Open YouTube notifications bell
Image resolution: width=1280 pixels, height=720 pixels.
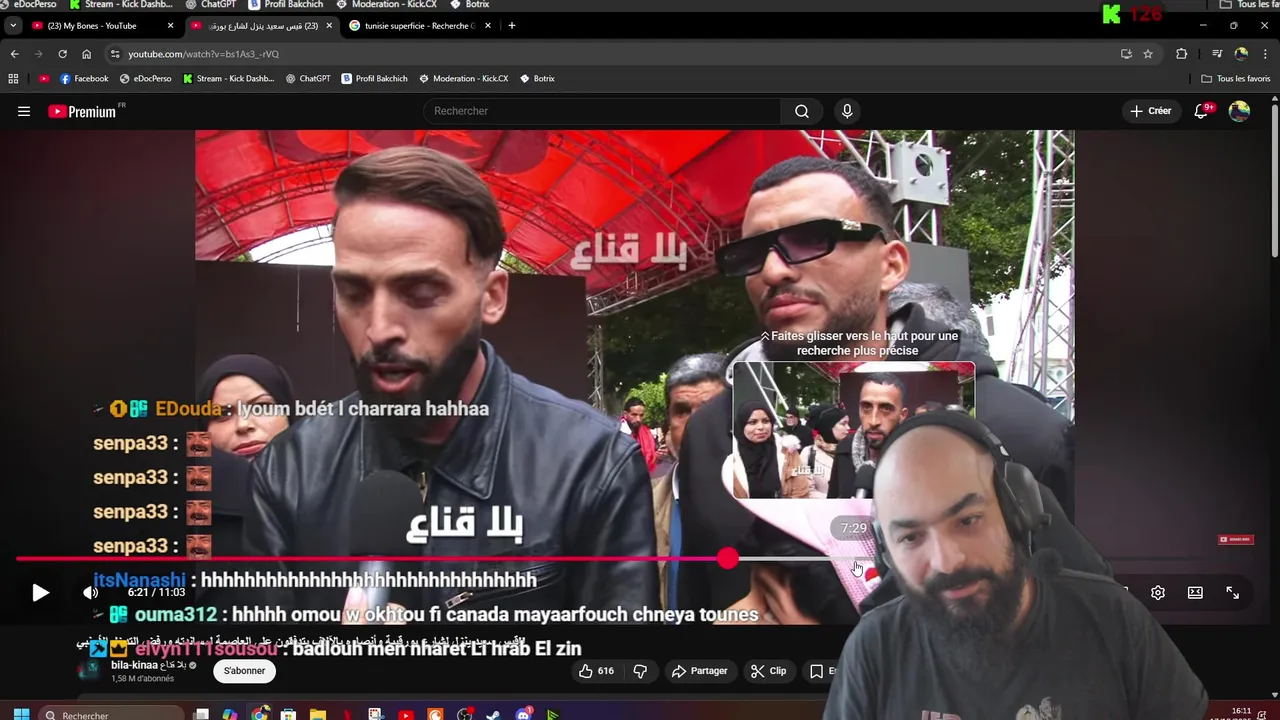coord(1202,111)
